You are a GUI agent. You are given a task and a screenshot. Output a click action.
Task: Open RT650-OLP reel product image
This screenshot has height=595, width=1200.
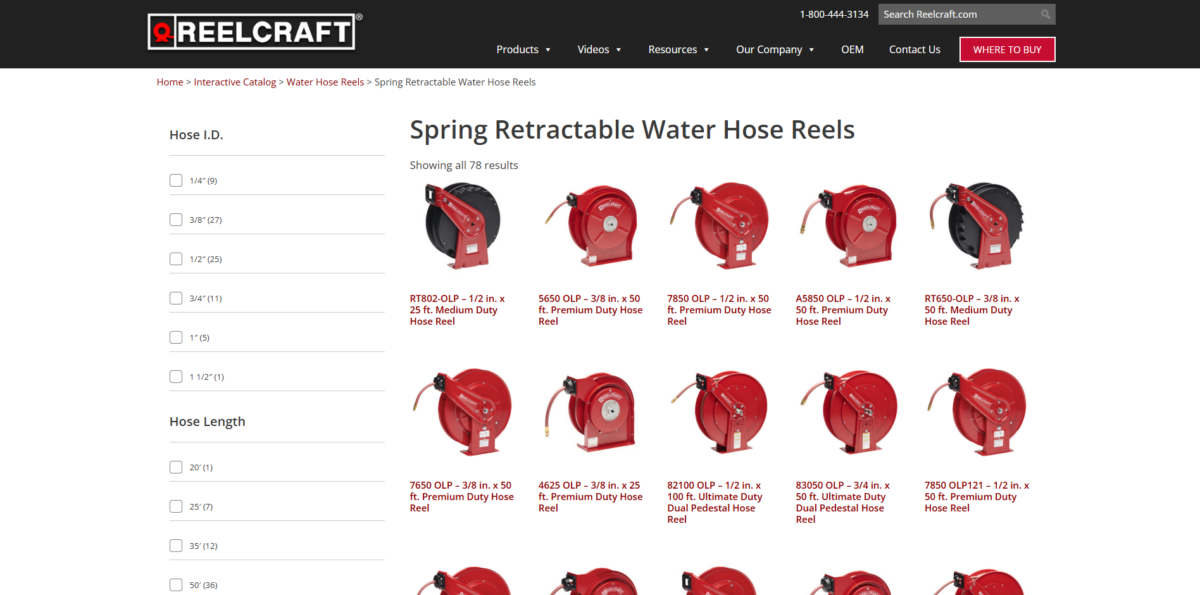coord(977,226)
